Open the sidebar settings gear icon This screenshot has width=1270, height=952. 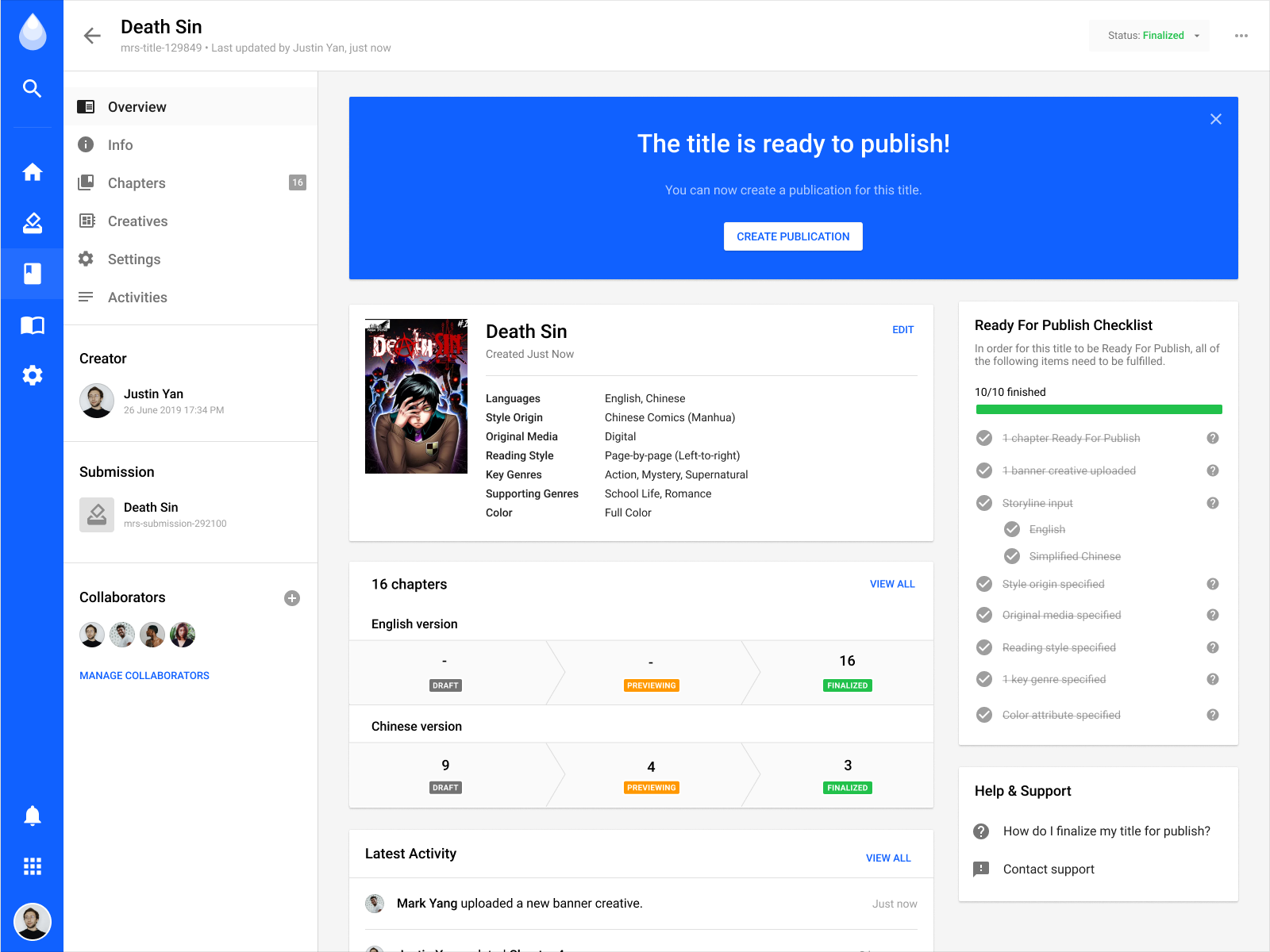coord(32,375)
